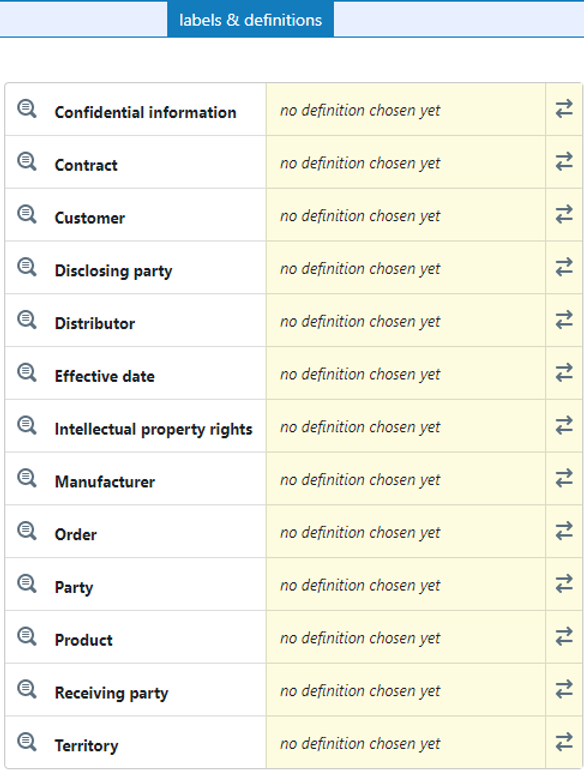Select the Confidential information label
Image resolution: width=584 pixels, height=770 pixels.
click(x=145, y=112)
